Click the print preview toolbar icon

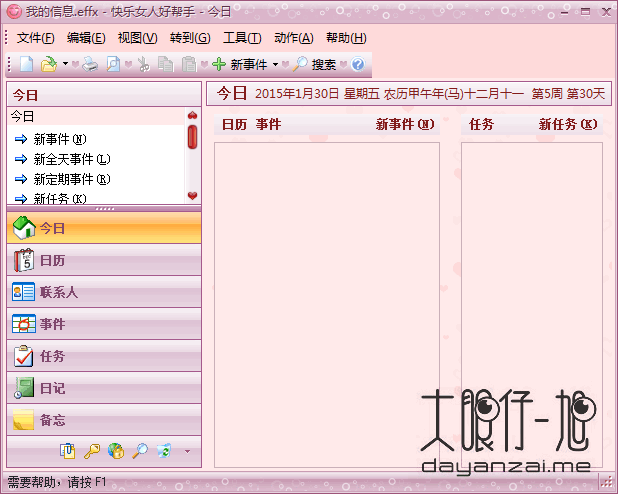(x=114, y=64)
